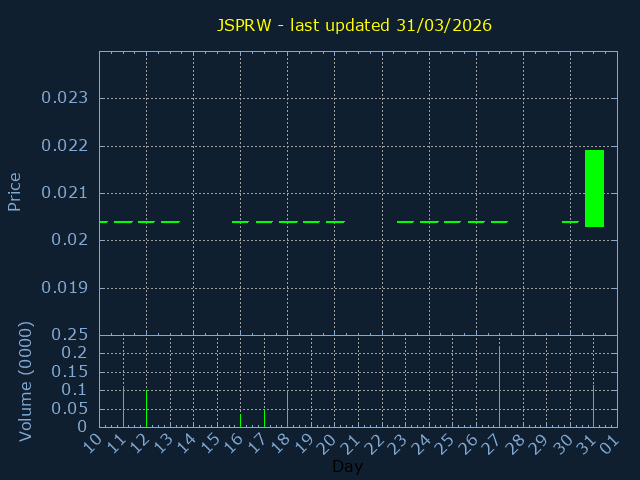640x480 pixels.
Task: Click the 0.25 volume axis label
Action: pyautogui.click(x=70, y=334)
